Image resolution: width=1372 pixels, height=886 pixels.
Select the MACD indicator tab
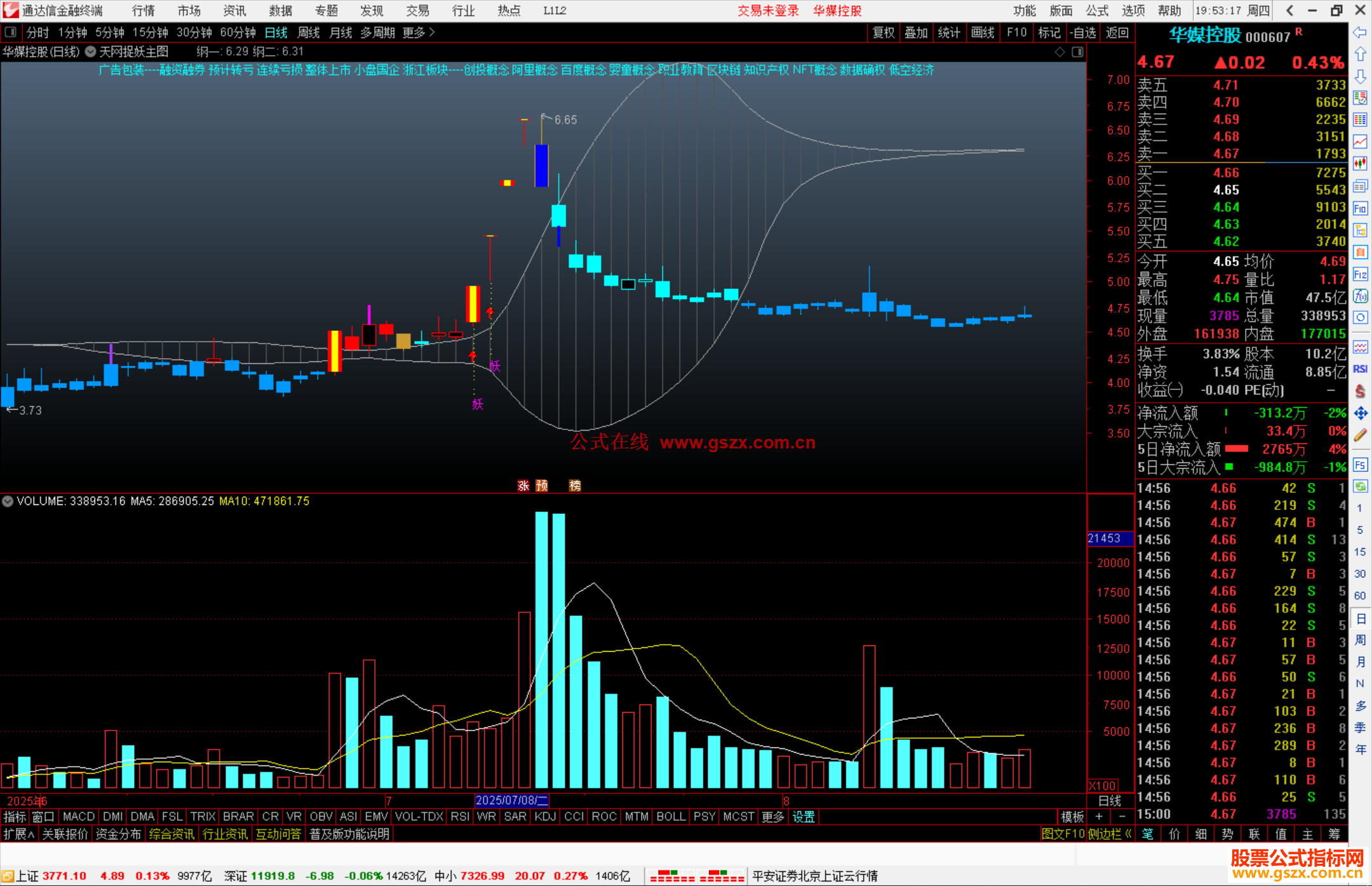[79, 817]
